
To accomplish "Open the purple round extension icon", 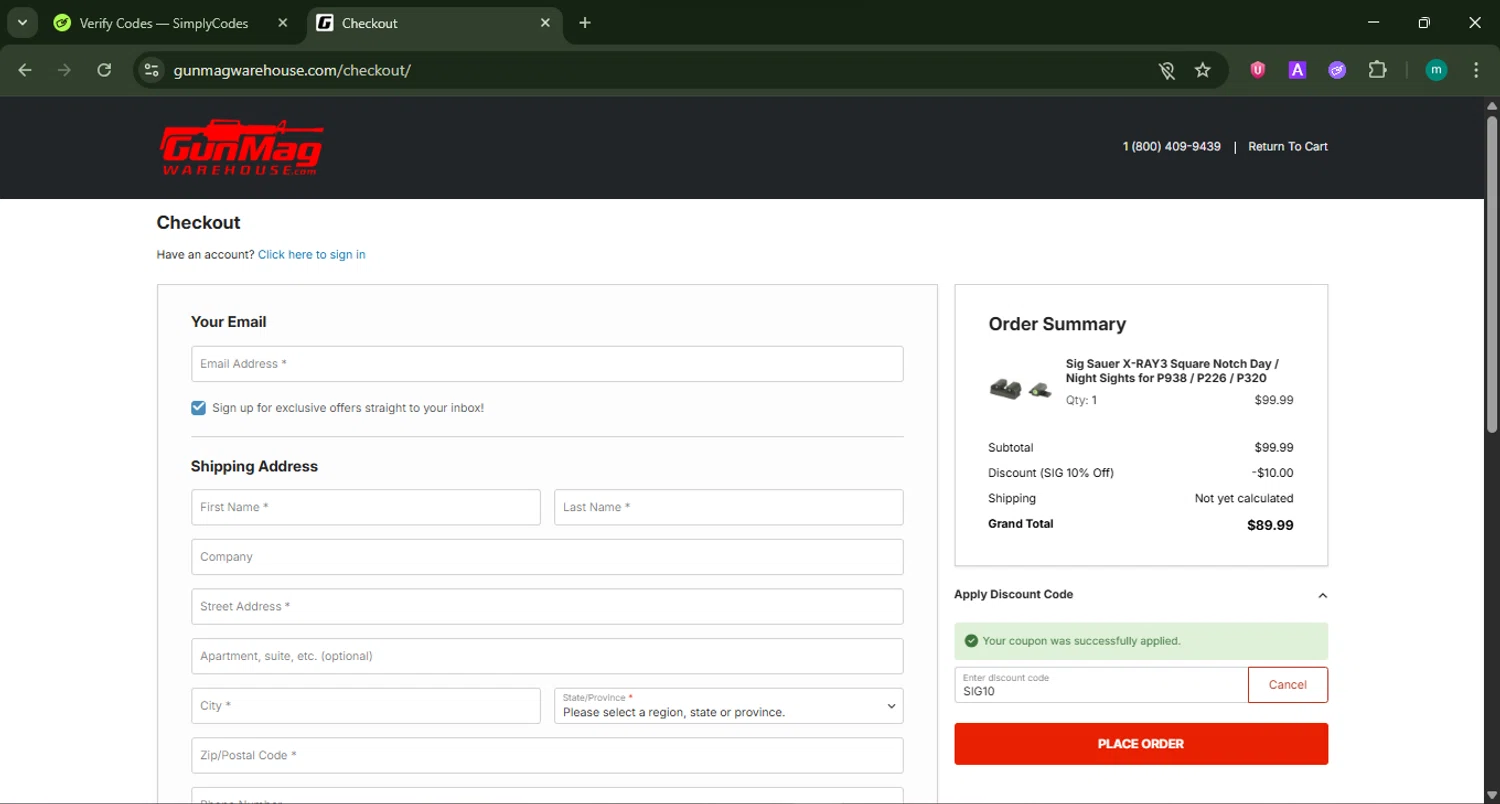I will coord(1337,70).
